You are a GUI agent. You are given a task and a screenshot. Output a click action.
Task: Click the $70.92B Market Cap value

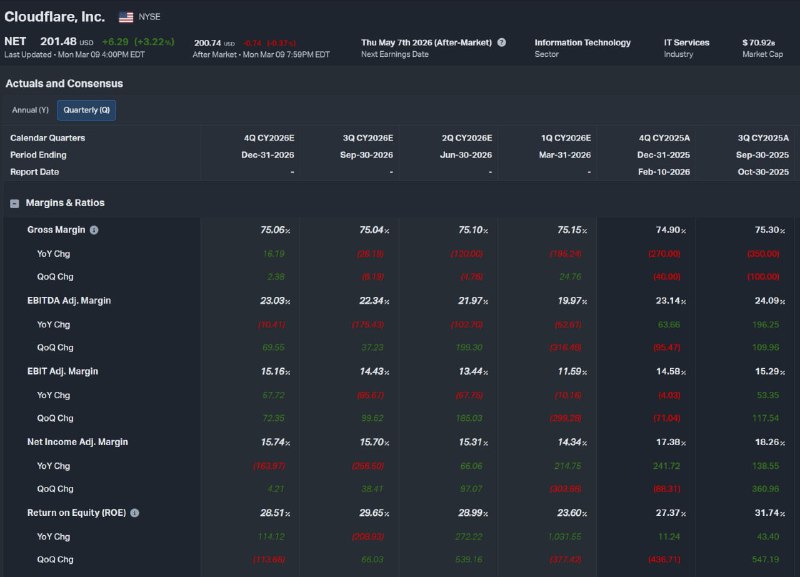pos(758,43)
